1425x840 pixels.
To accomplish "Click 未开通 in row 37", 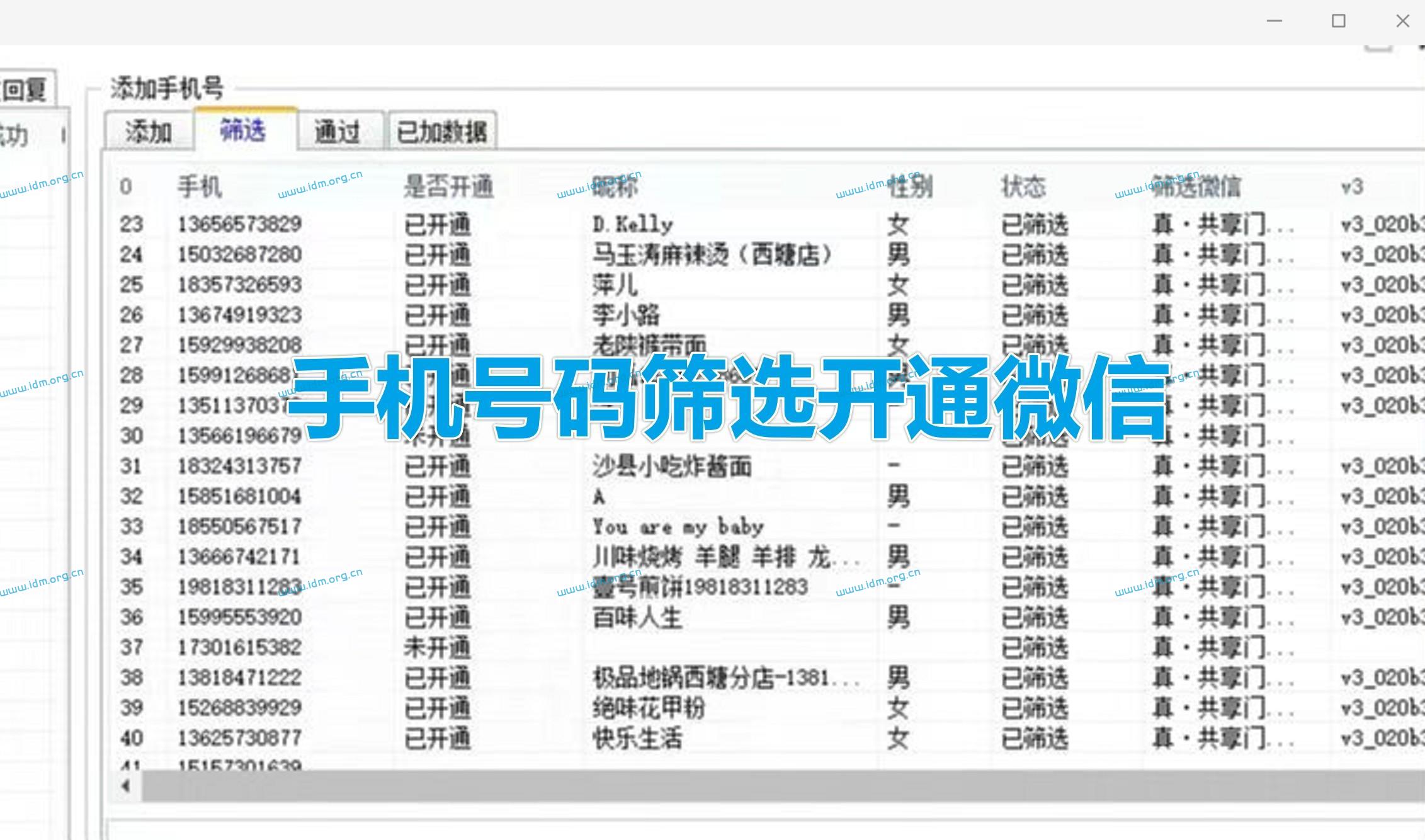I will pyautogui.click(x=437, y=647).
